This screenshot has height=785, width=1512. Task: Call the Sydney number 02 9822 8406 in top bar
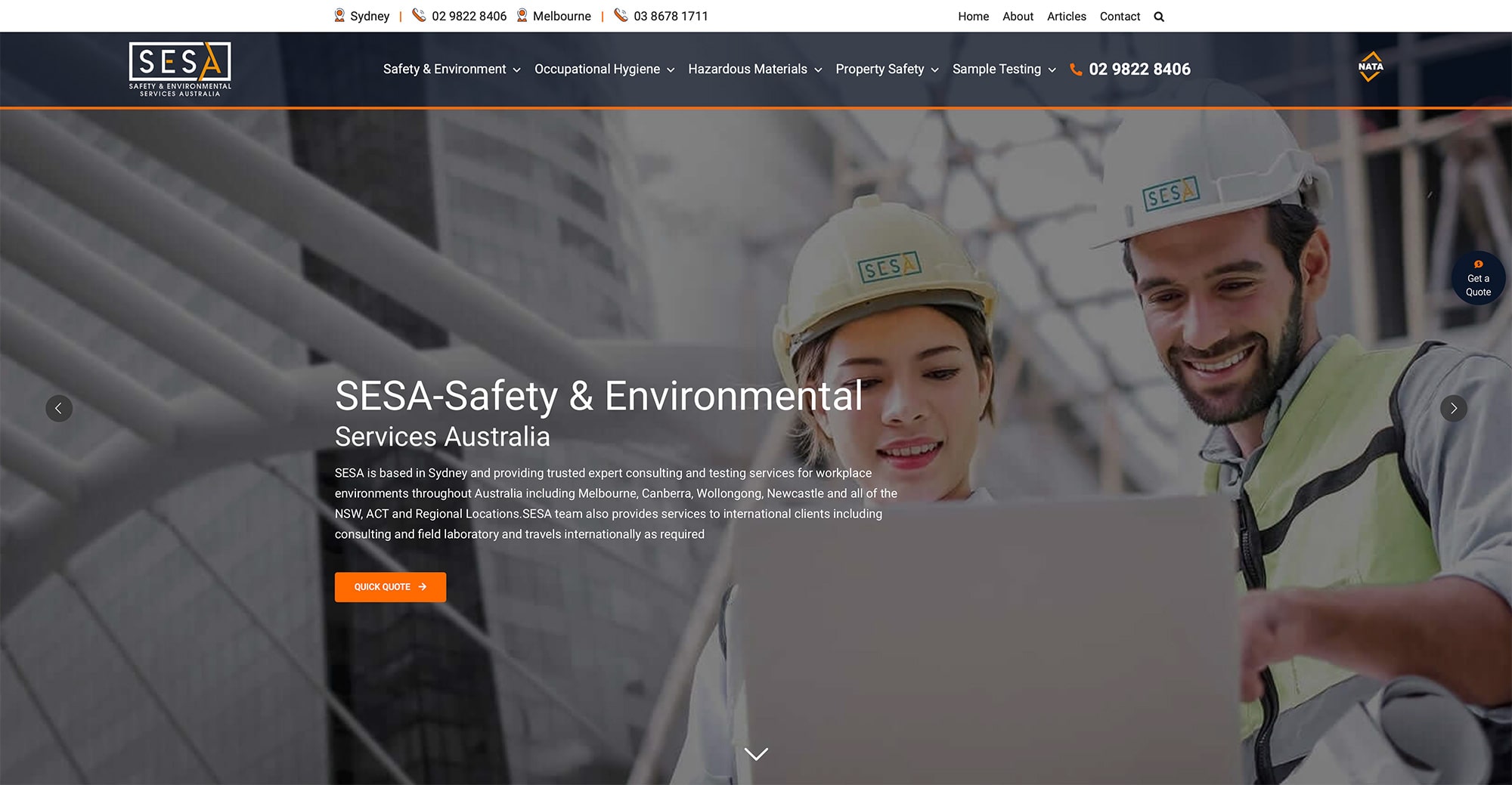(469, 16)
